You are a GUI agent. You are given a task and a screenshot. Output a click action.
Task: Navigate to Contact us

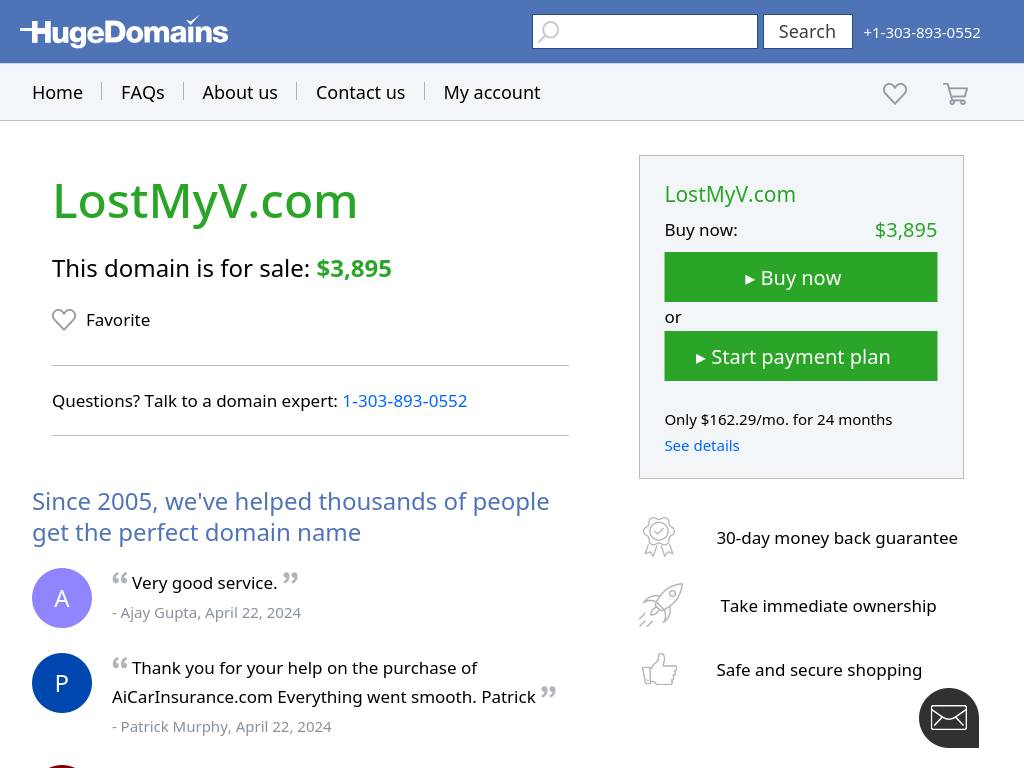tap(360, 92)
